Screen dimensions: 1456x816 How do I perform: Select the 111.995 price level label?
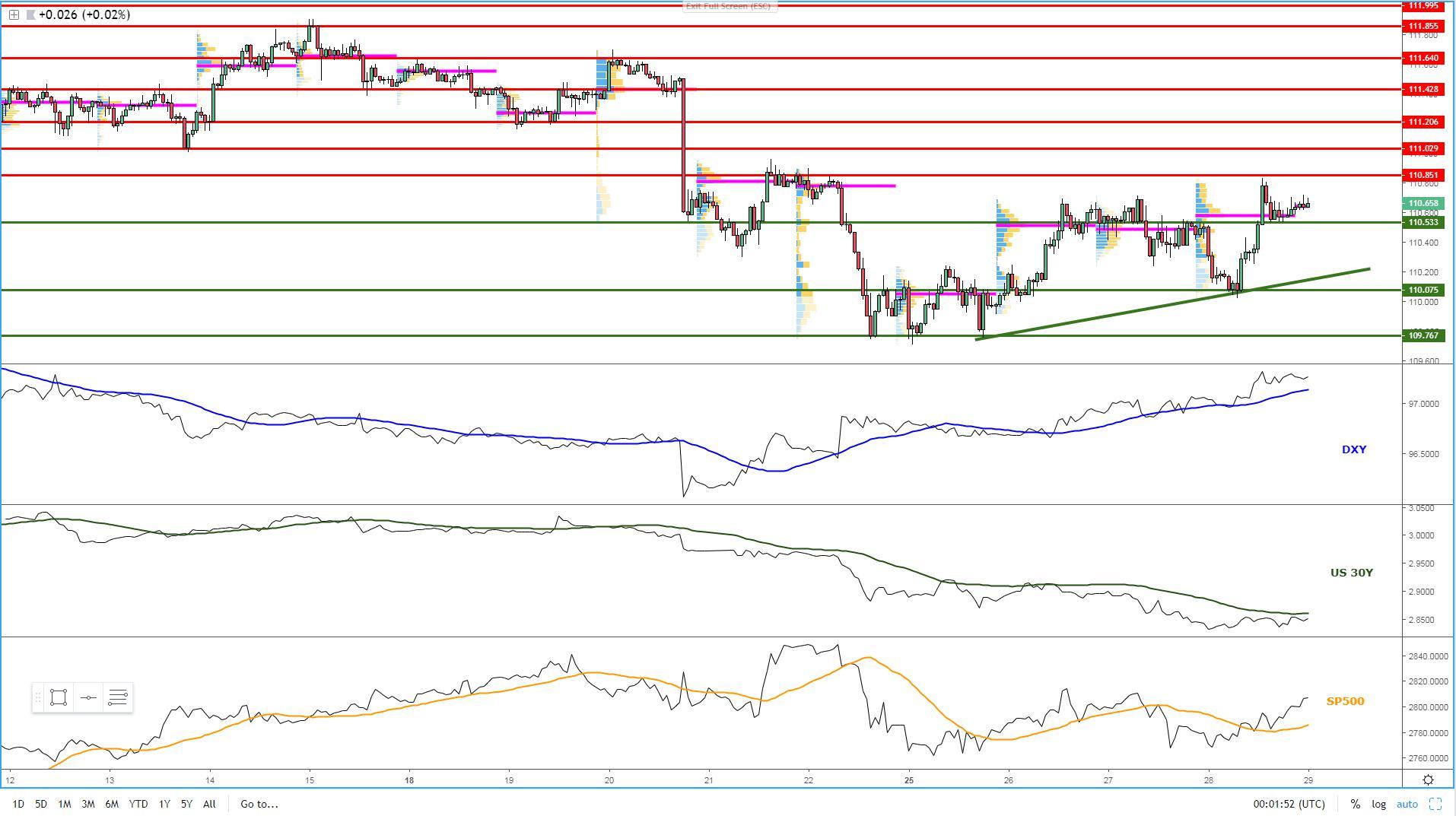tap(1423, 6)
